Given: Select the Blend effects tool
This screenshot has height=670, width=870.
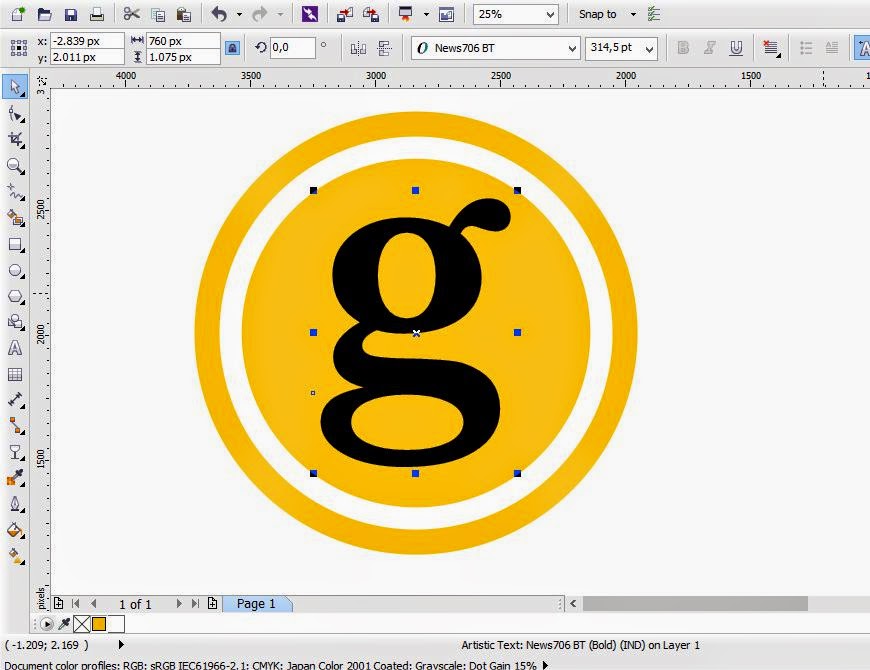Looking at the screenshot, I should tap(16, 453).
